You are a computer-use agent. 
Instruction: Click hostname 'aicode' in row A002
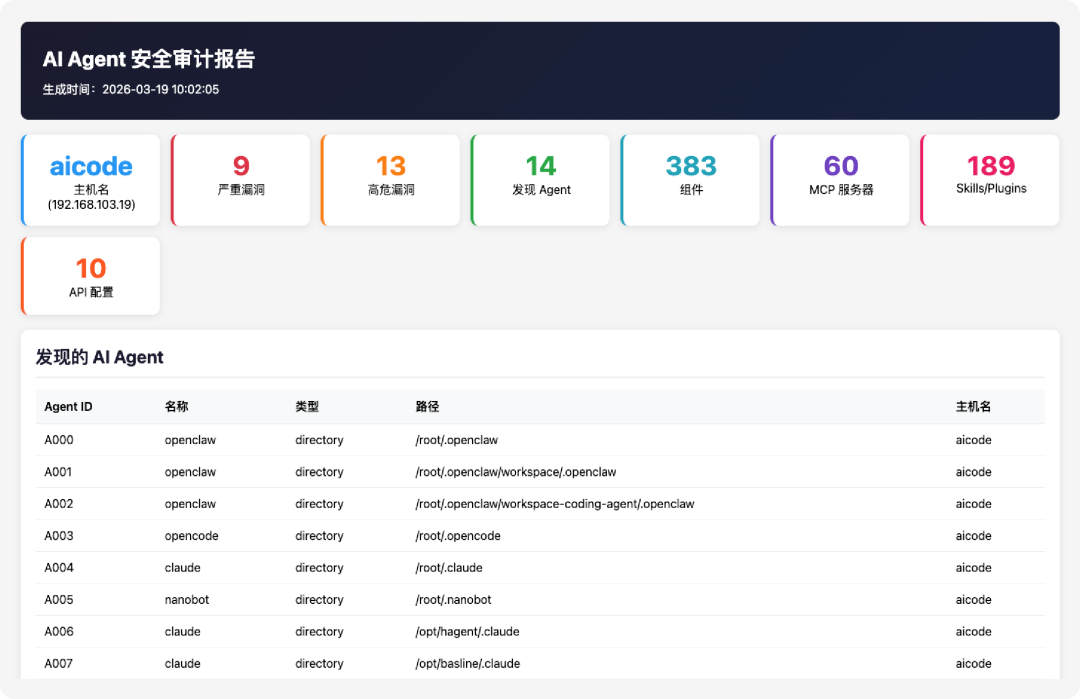click(973, 504)
